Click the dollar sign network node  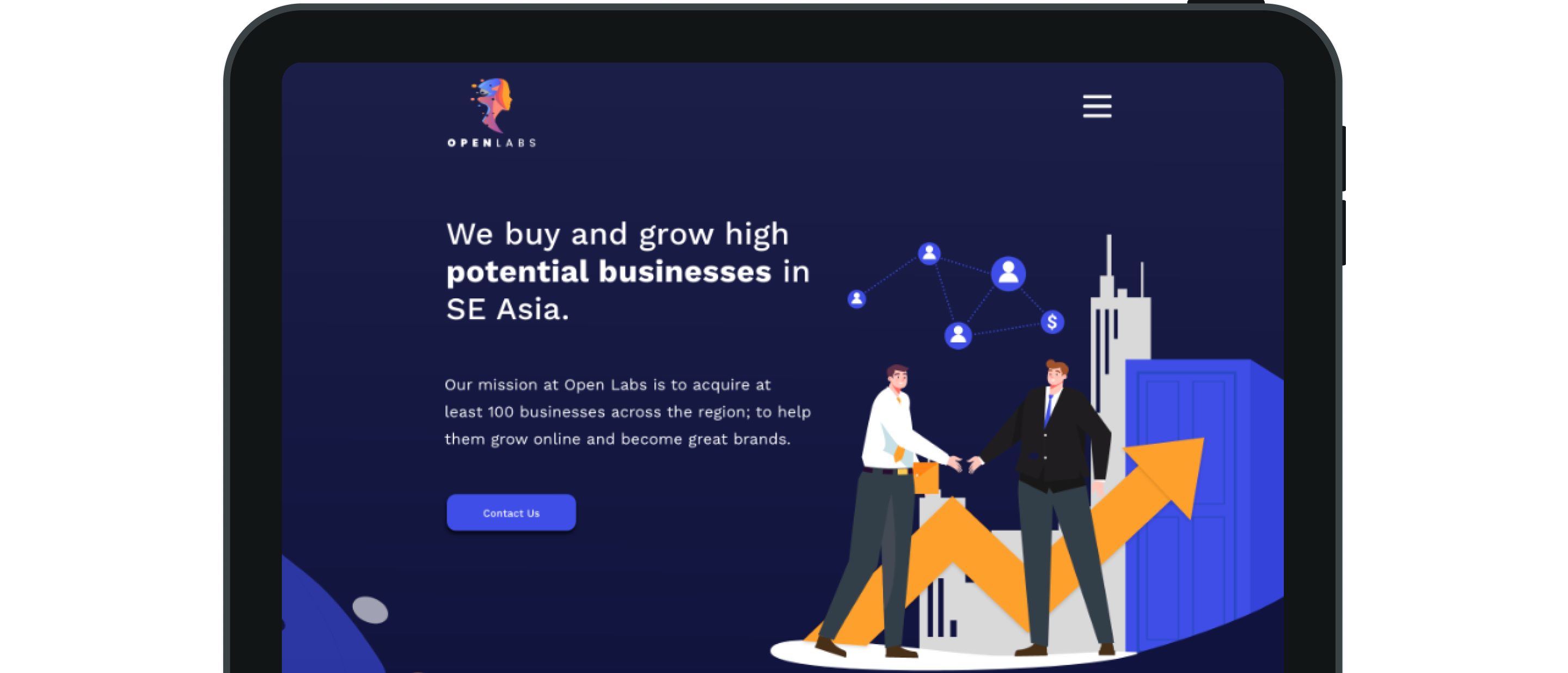pos(1052,322)
